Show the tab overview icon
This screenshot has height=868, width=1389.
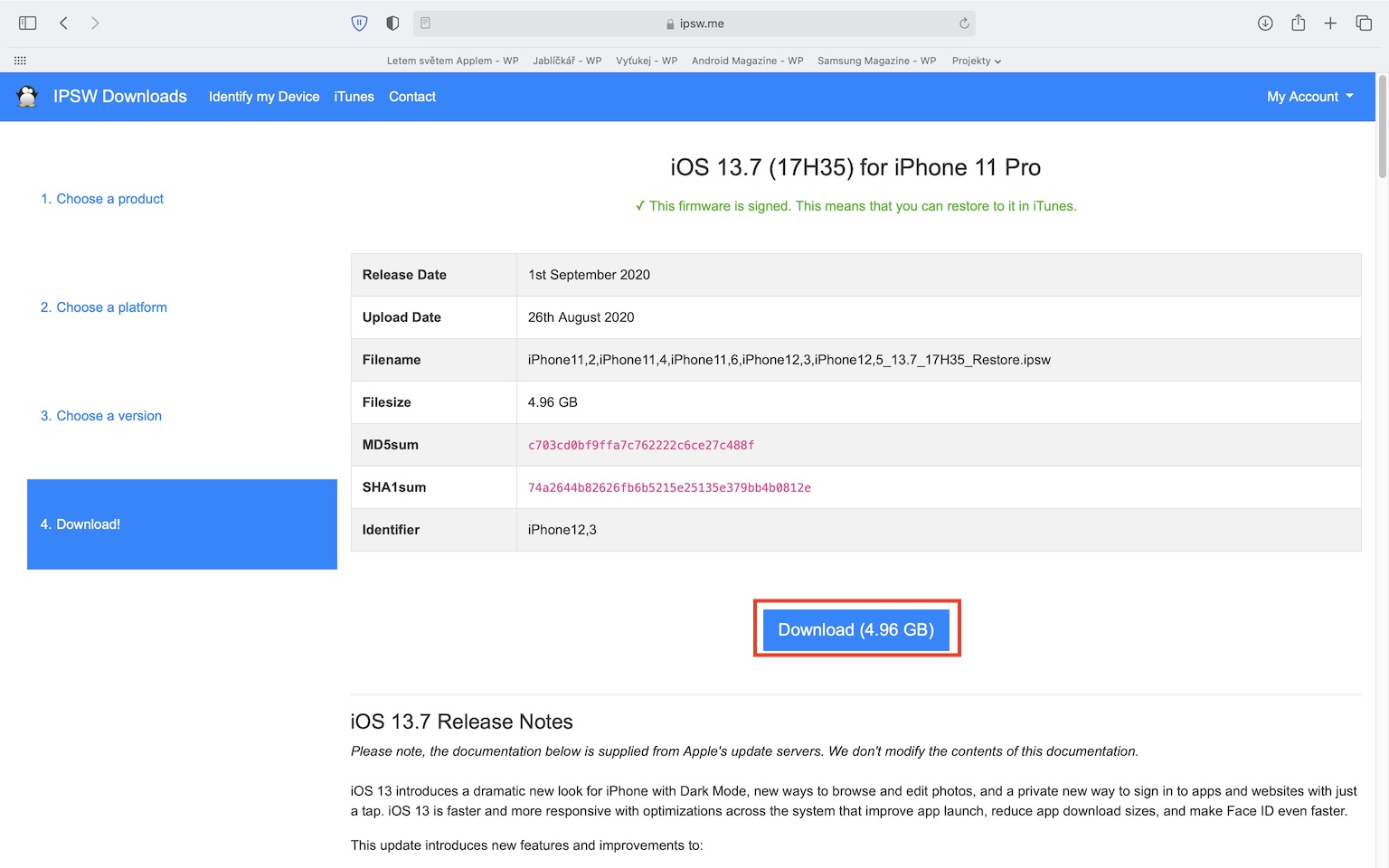coord(1364,24)
